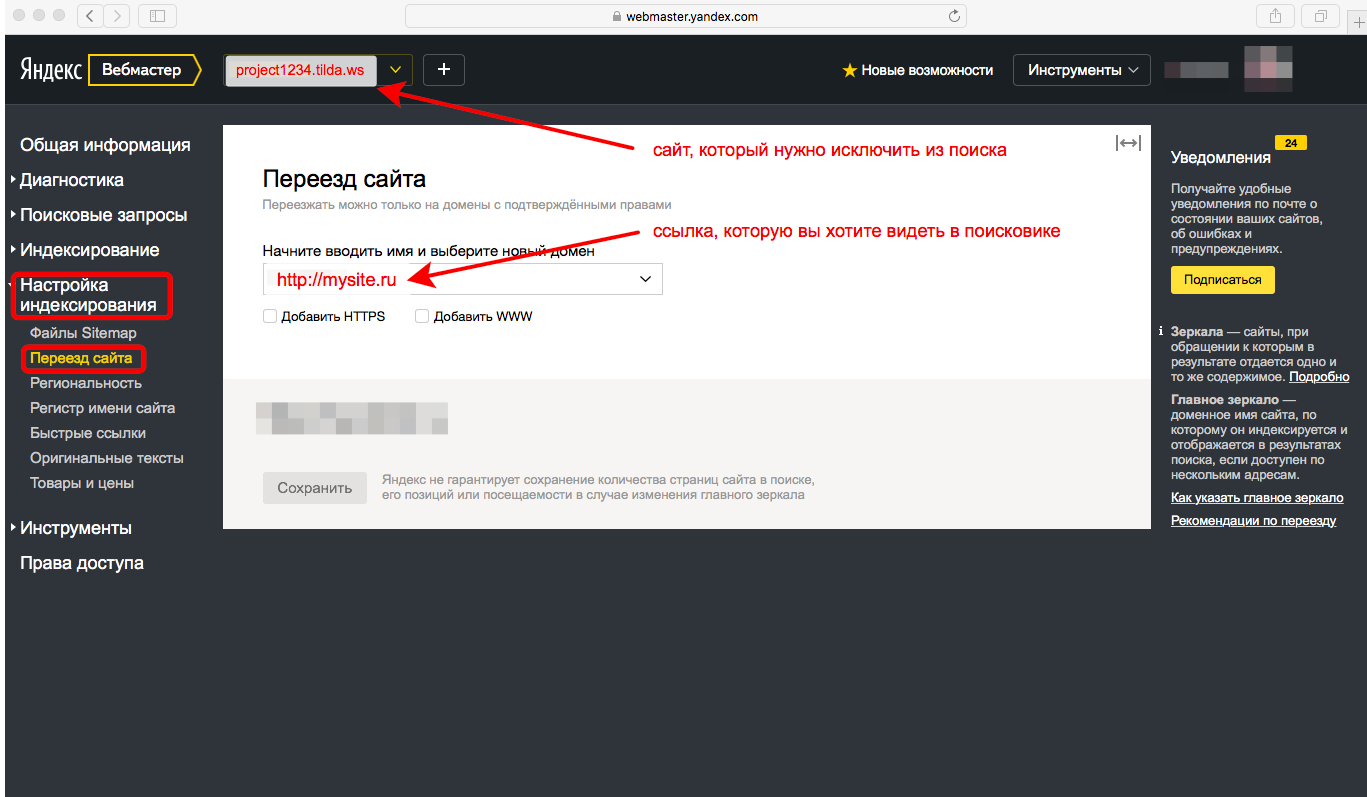Add a new site with plus button
1367x797 pixels.
444,70
